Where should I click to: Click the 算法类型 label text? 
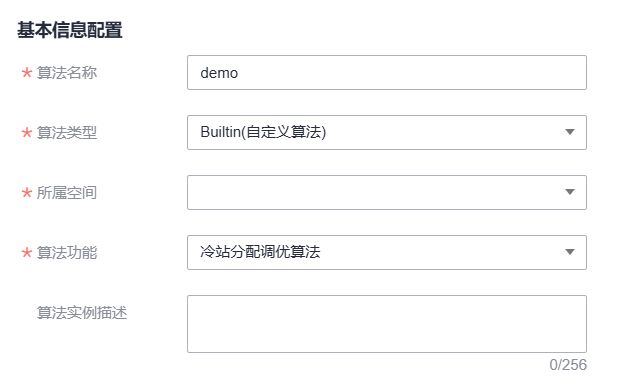pyautogui.click(x=67, y=132)
